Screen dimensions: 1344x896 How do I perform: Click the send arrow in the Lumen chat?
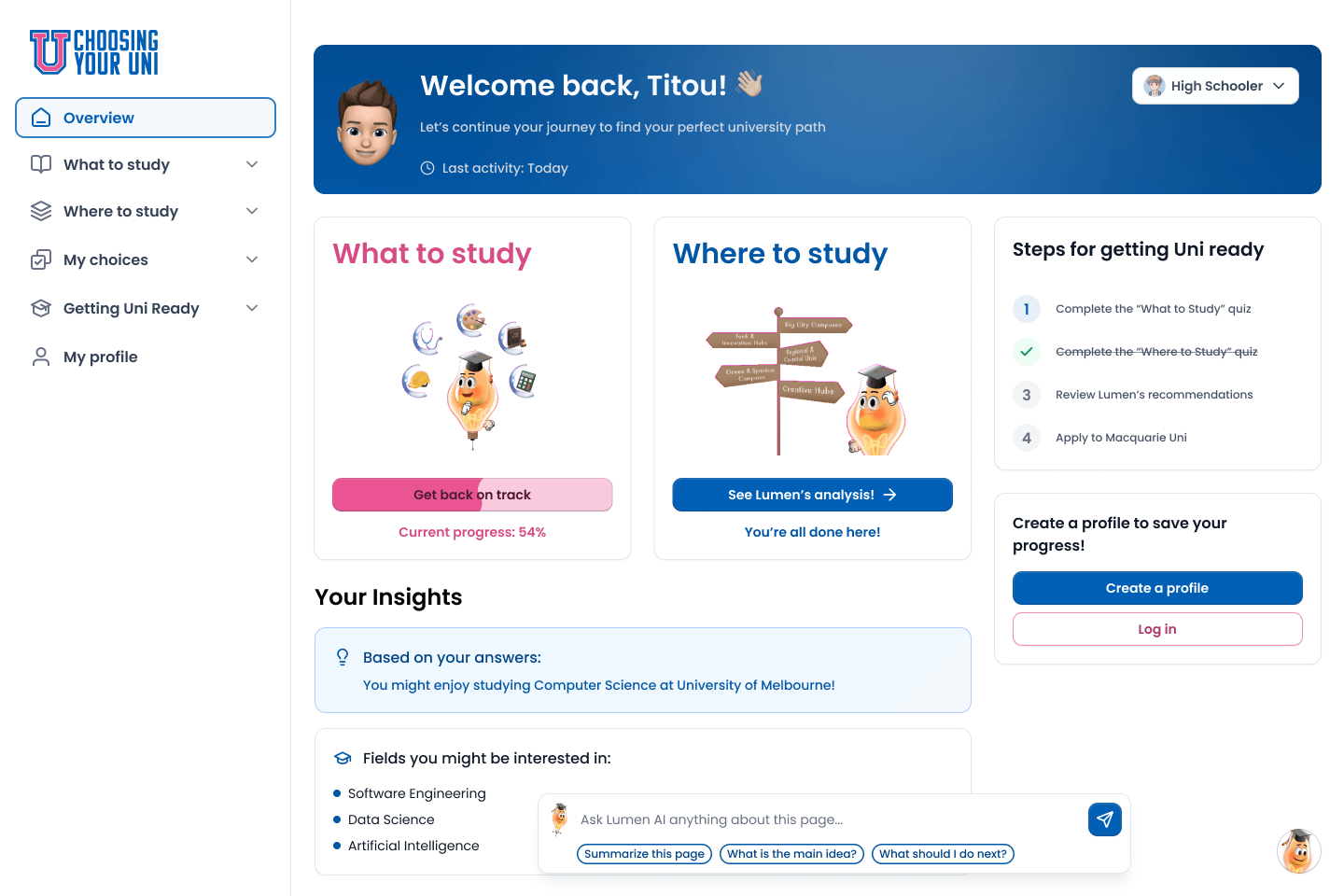(1105, 819)
